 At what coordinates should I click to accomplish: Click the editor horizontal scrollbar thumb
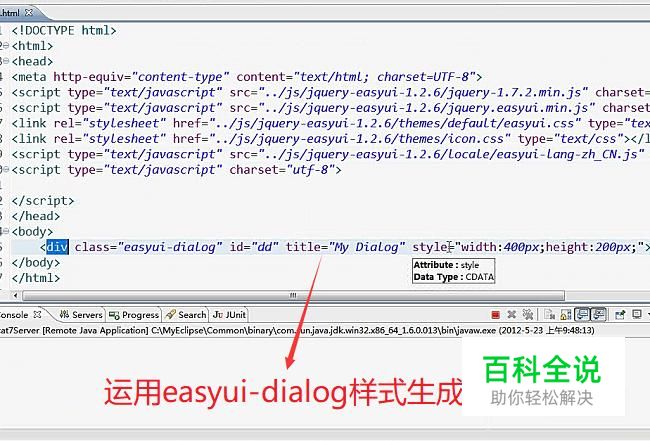293,296
